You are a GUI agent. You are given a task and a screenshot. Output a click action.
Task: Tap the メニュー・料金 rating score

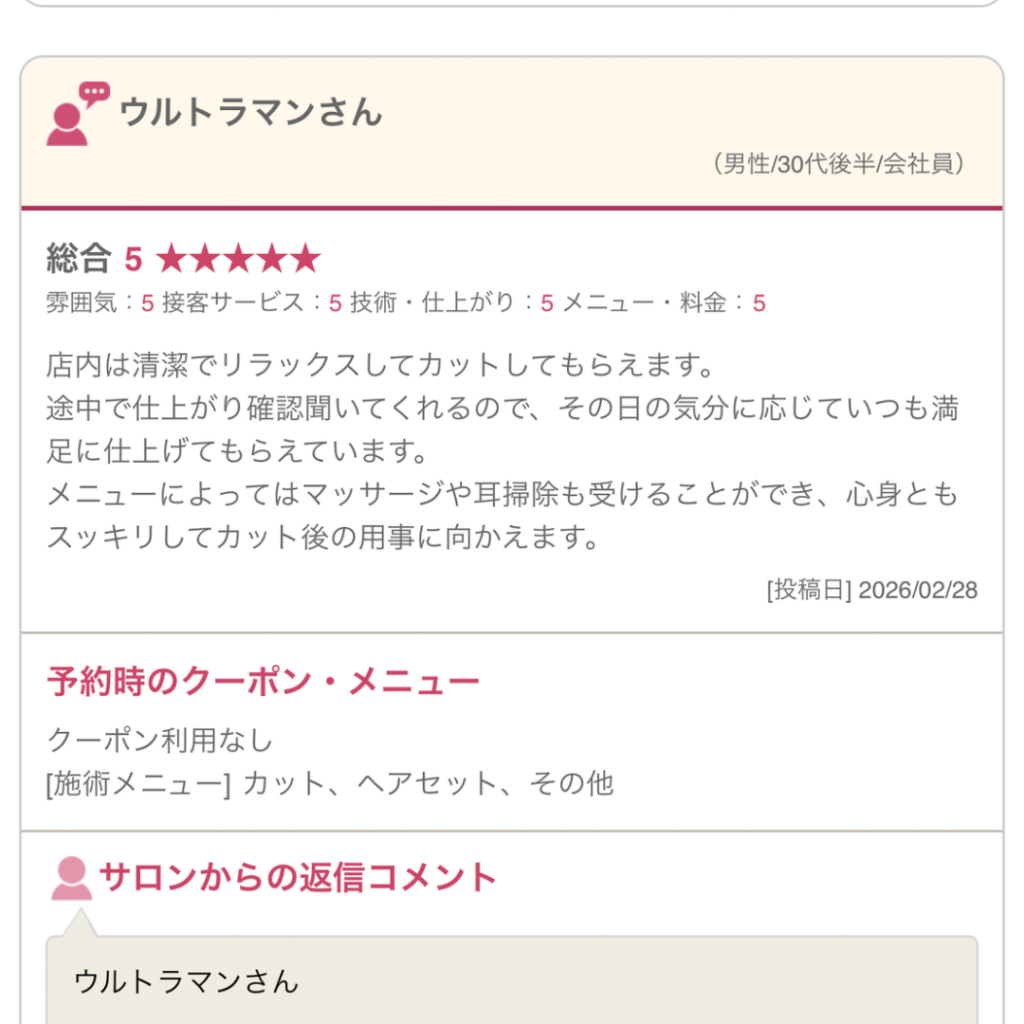[x=759, y=303]
